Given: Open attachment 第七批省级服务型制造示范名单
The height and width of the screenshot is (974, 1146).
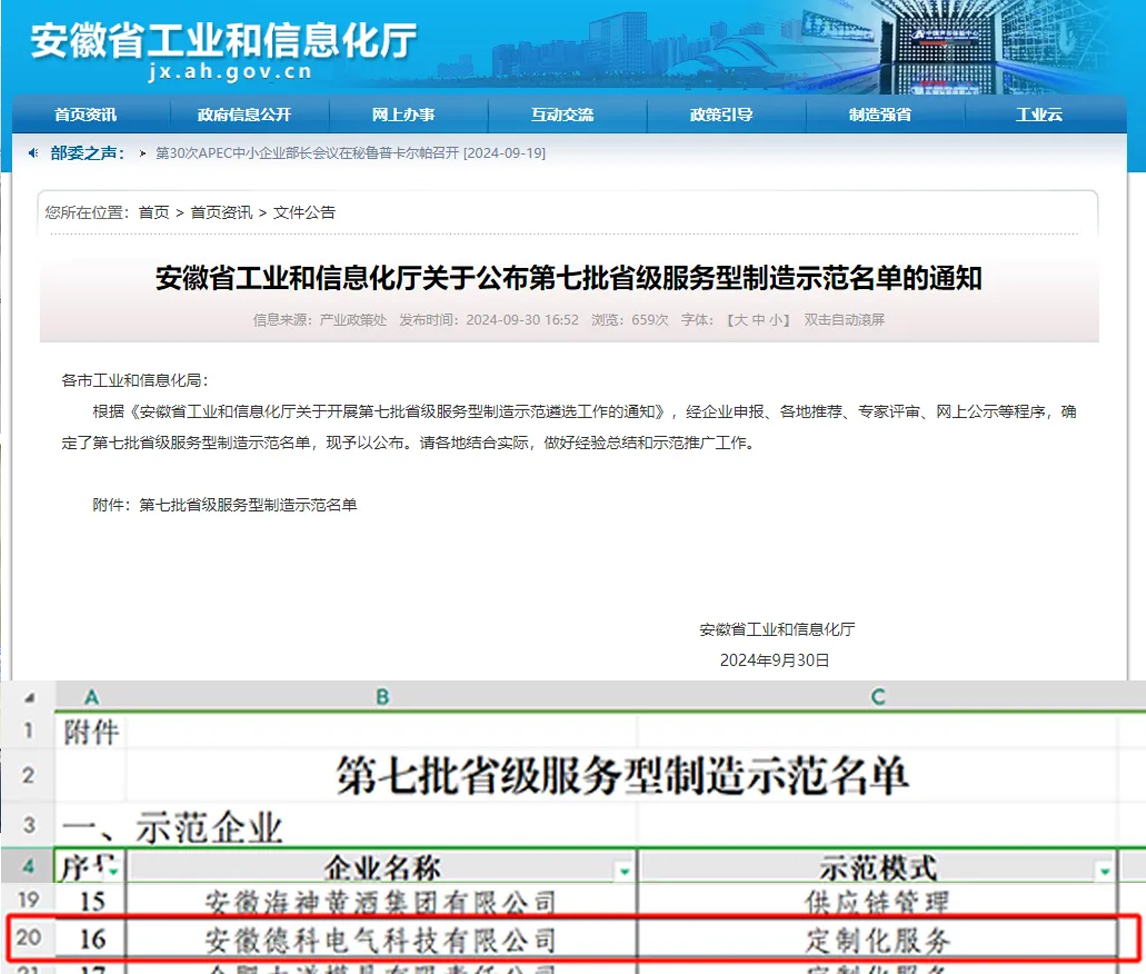Looking at the screenshot, I should click(x=248, y=505).
